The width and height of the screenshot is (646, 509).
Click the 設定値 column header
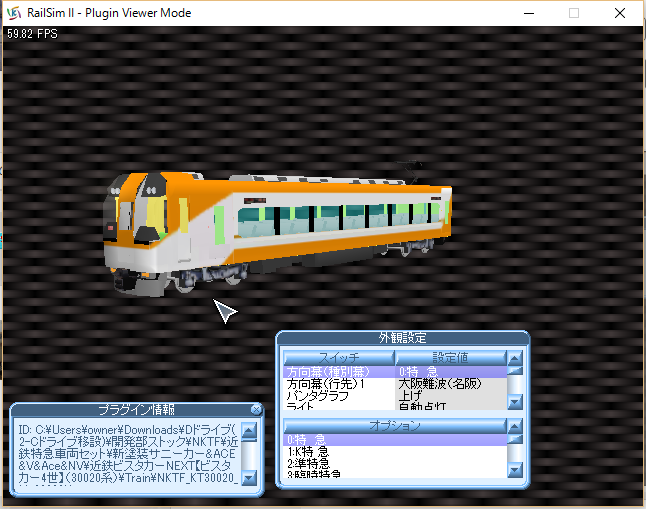click(451, 358)
